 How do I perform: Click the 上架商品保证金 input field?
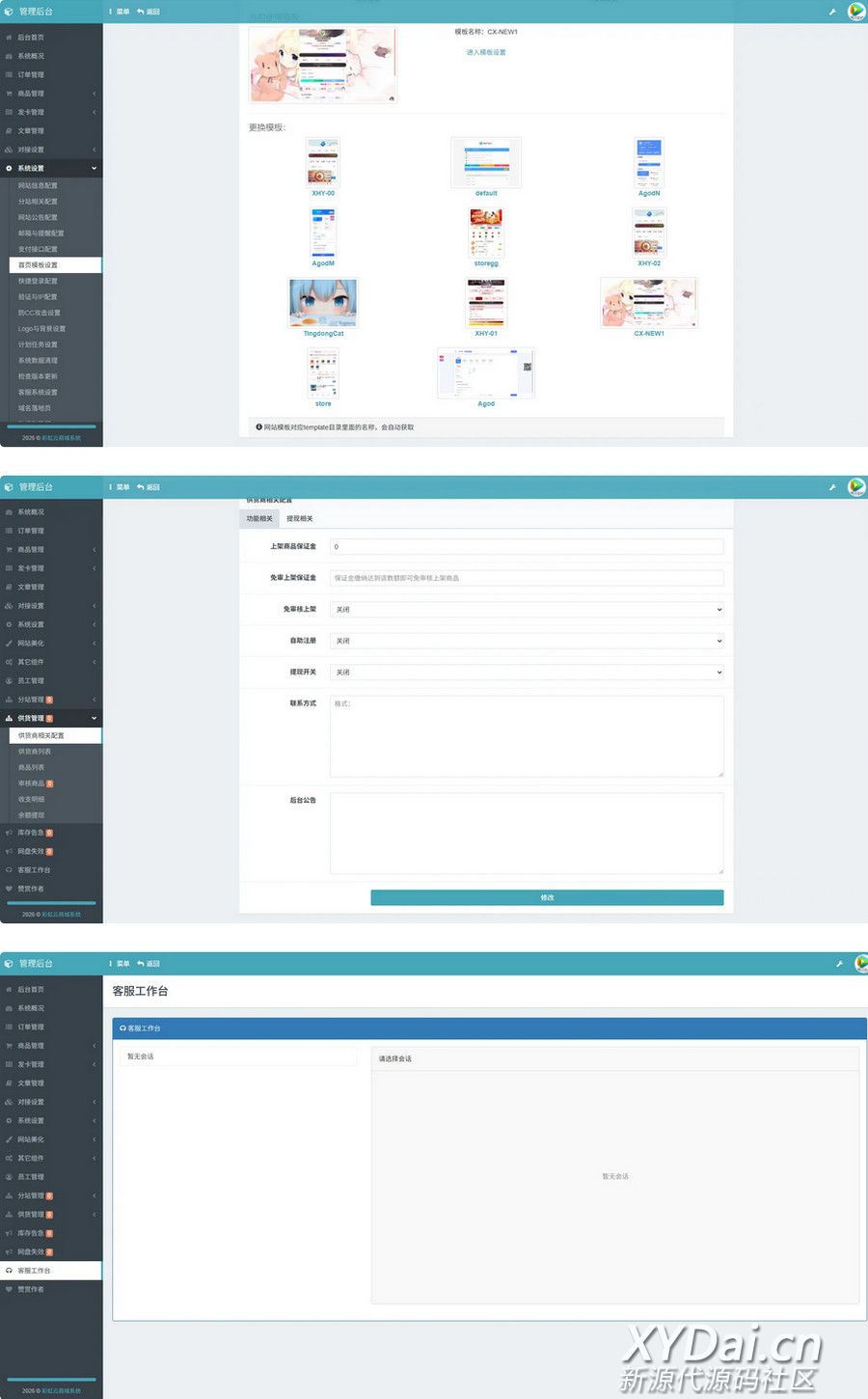[527, 547]
